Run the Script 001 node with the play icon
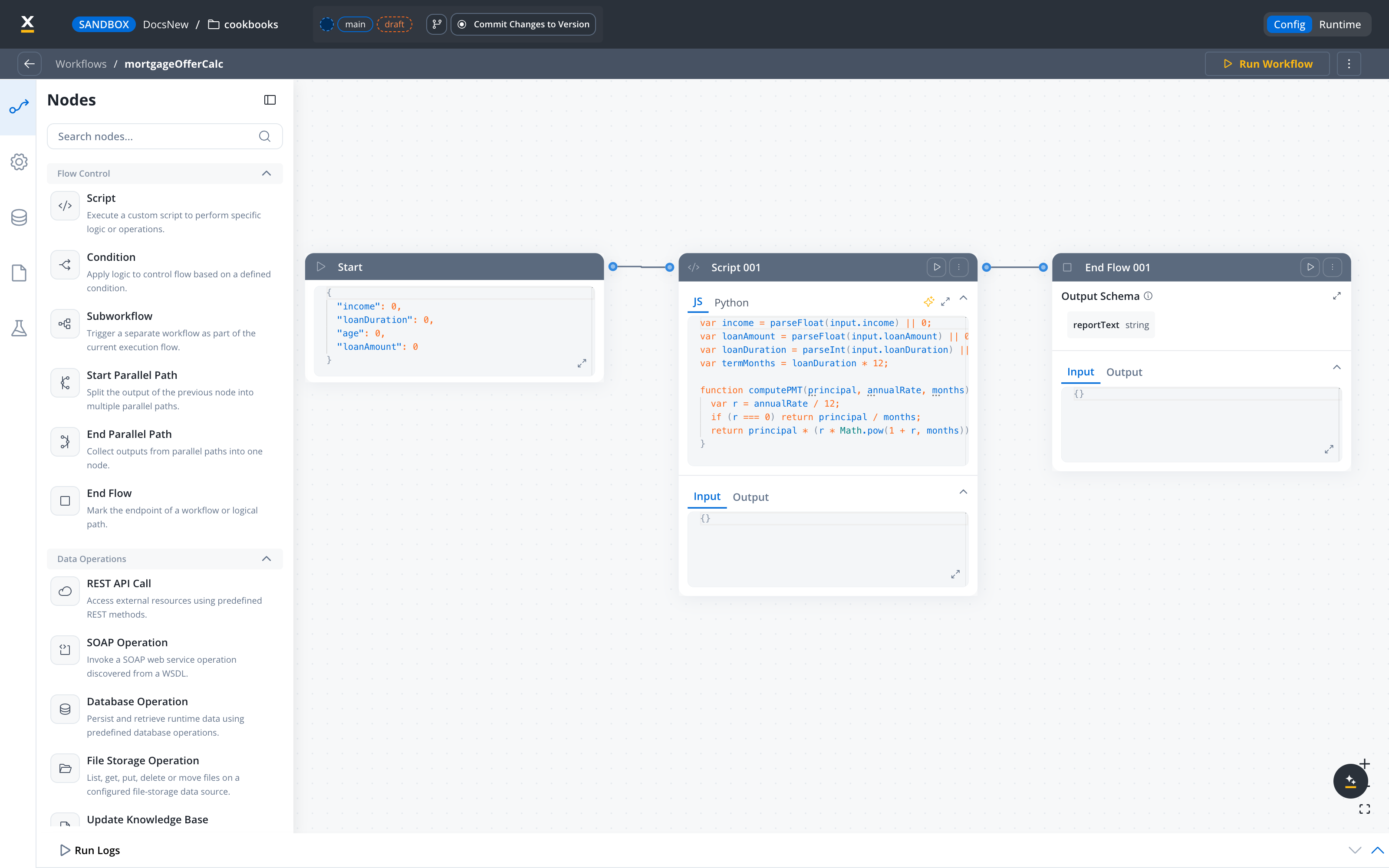Image resolution: width=1389 pixels, height=868 pixels. 937,267
